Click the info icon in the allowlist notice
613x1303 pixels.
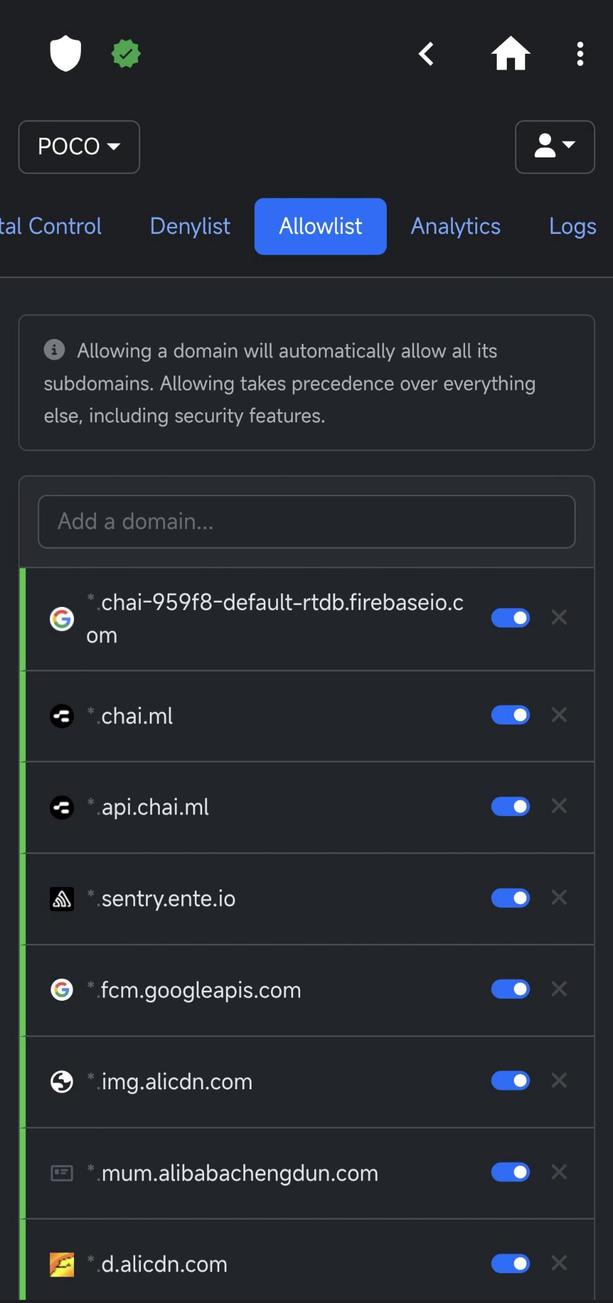click(54, 349)
